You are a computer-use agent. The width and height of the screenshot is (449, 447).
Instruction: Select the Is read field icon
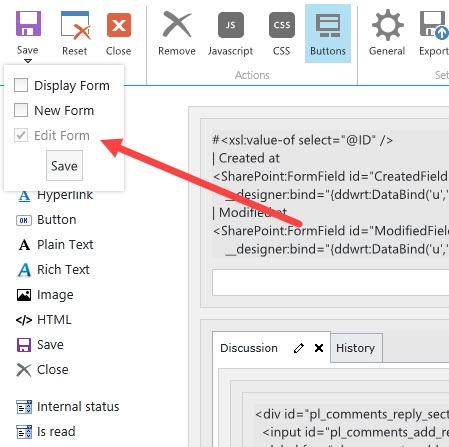(x=24, y=432)
